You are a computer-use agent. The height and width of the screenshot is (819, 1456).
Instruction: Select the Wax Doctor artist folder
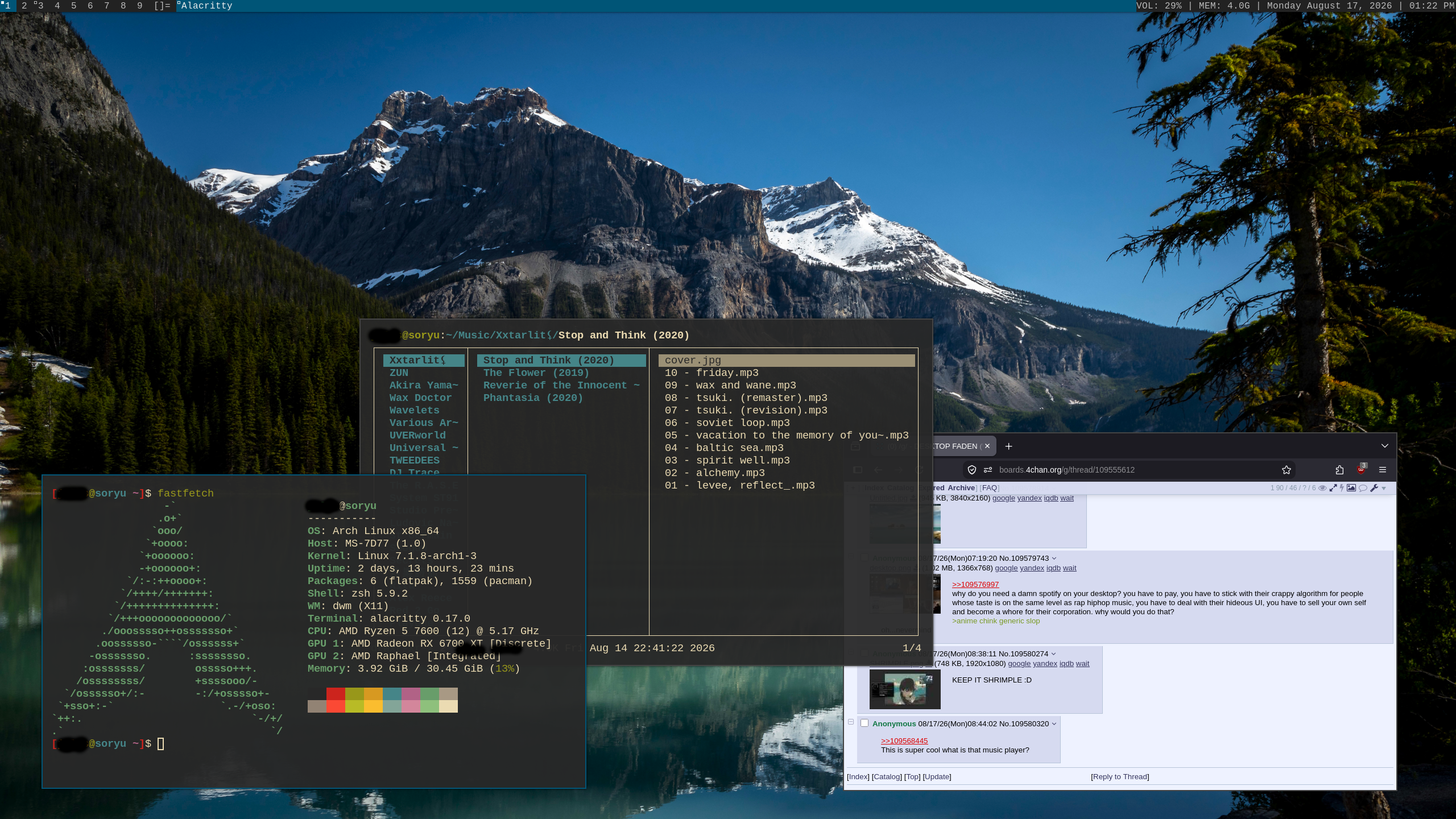(x=420, y=398)
